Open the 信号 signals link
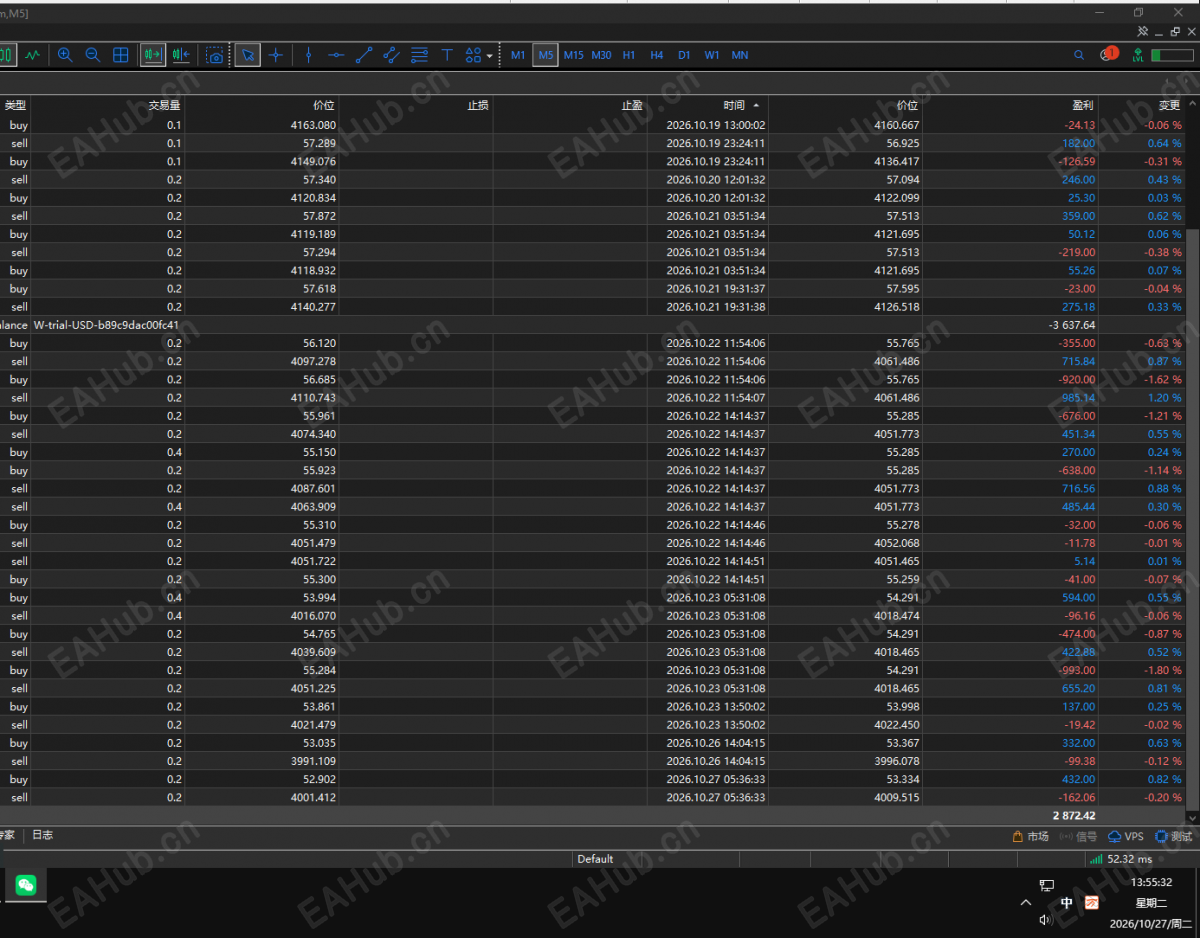The height and width of the screenshot is (938, 1200). 1078,836
